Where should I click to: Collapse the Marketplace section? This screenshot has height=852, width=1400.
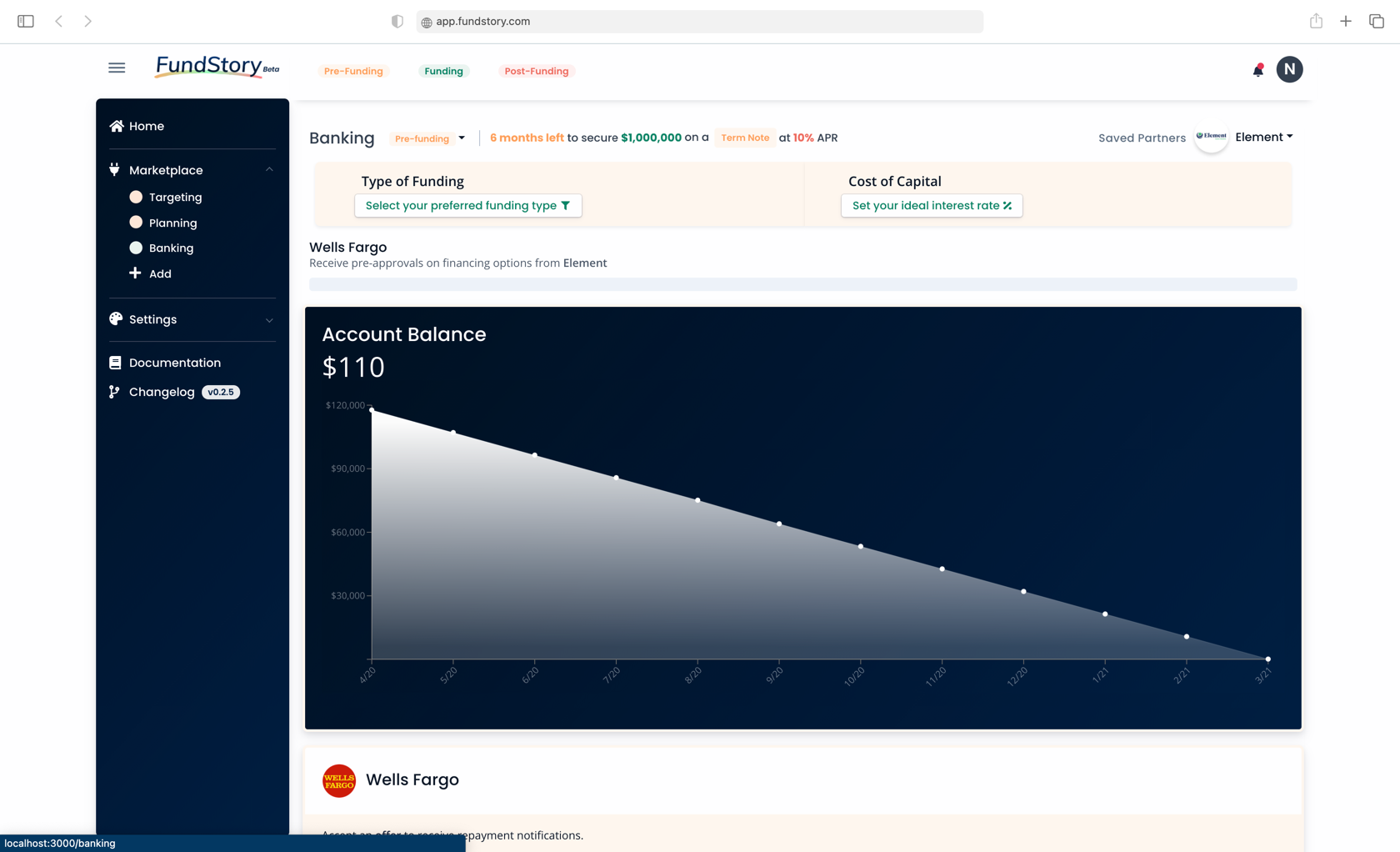269,170
